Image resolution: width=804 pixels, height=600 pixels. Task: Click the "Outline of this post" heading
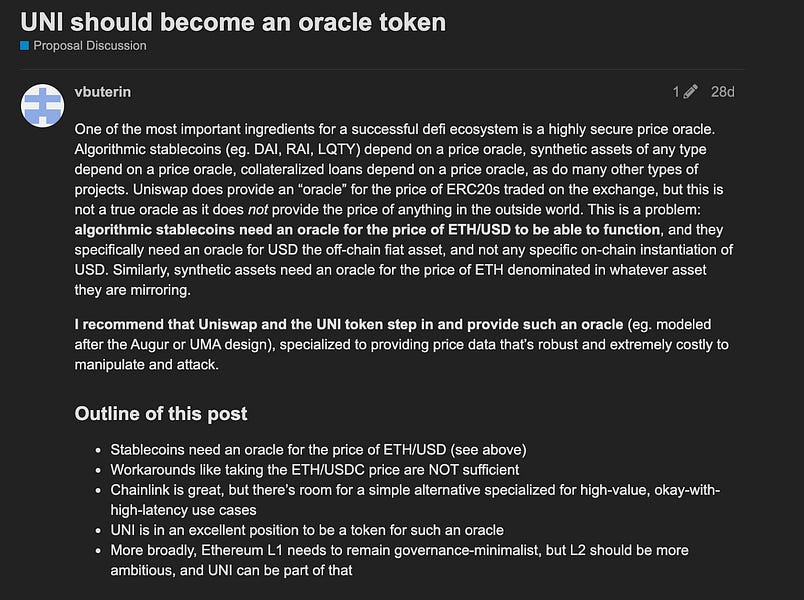coord(161,414)
